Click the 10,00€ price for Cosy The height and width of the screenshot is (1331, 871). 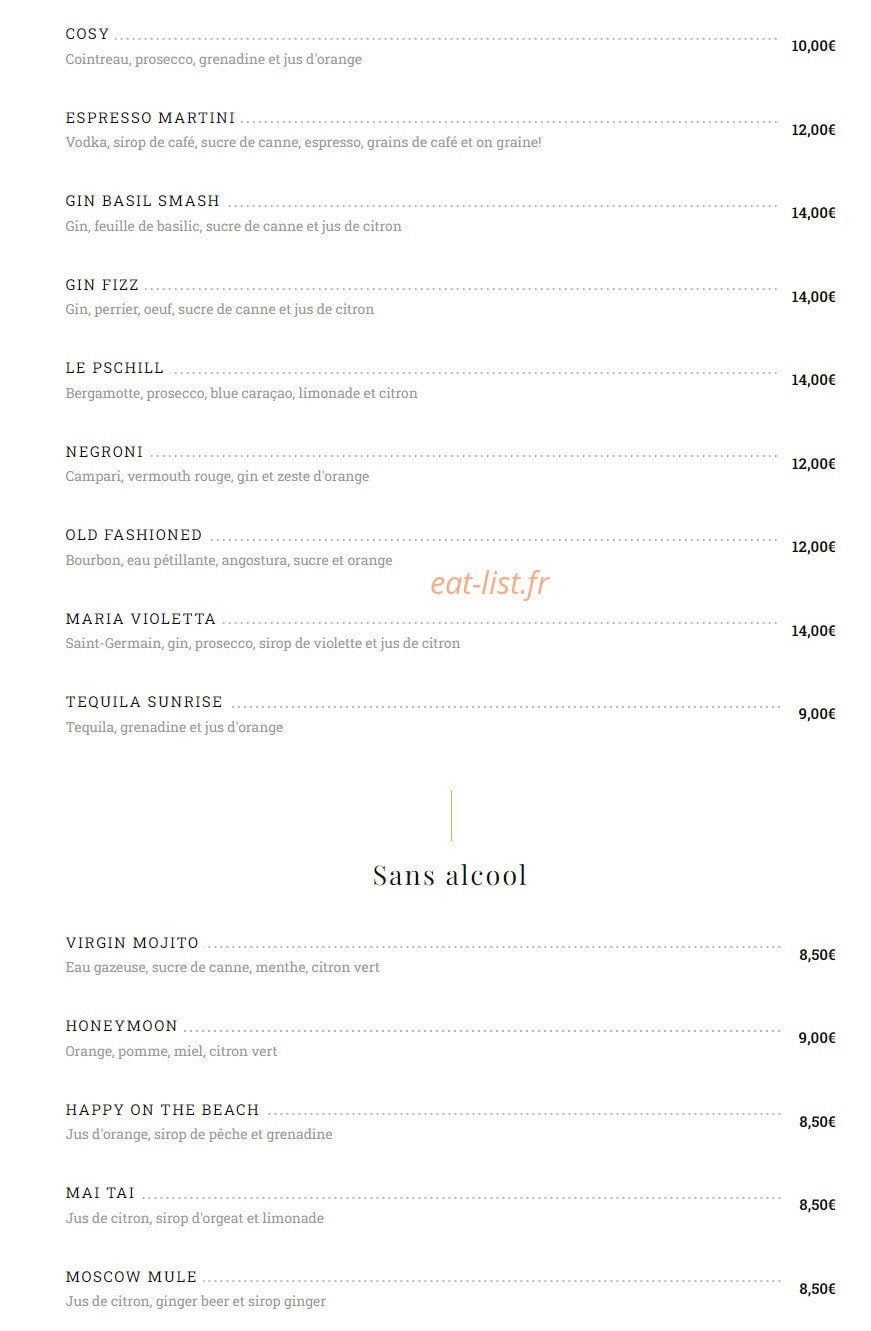click(813, 46)
